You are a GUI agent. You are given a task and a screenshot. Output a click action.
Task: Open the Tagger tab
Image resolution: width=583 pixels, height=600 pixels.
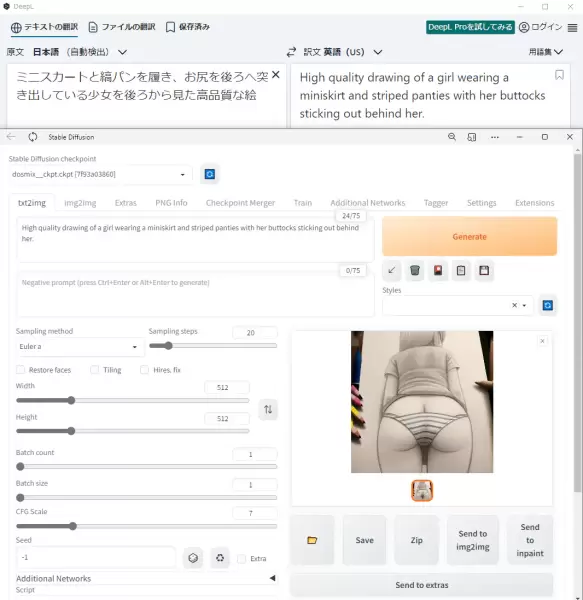coord(436,203)
